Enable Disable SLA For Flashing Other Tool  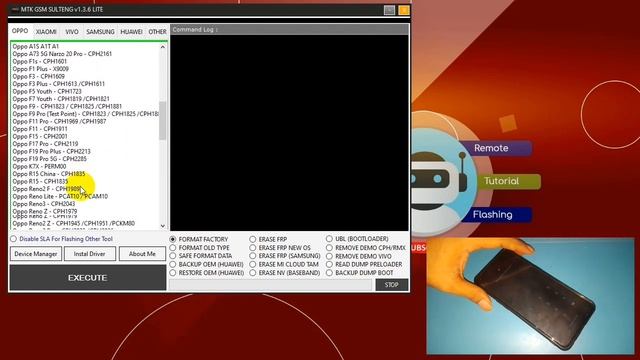62,239
